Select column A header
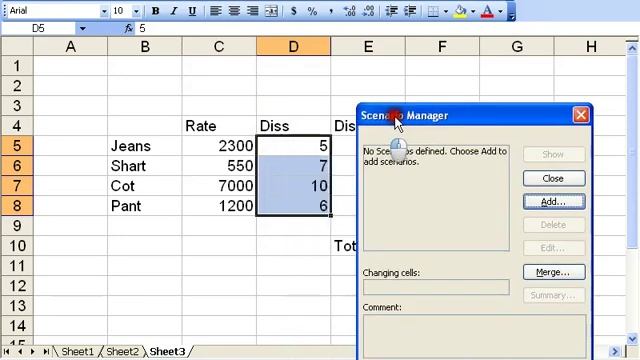Image resolution: width=640 pixels, height=360 pixels. pyautogui.click(x=71, y=47)
